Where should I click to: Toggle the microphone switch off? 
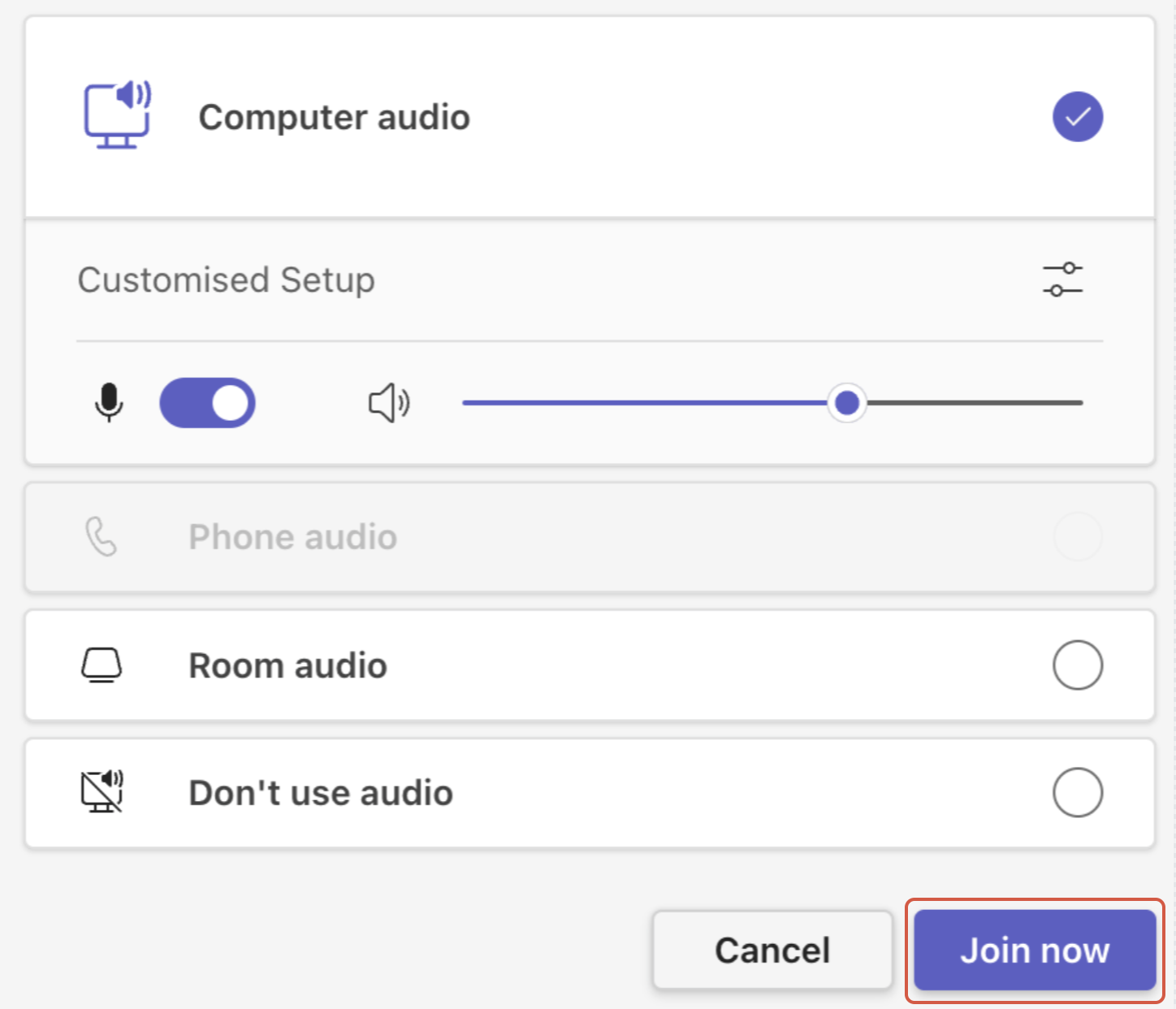[x=207, y=402]
